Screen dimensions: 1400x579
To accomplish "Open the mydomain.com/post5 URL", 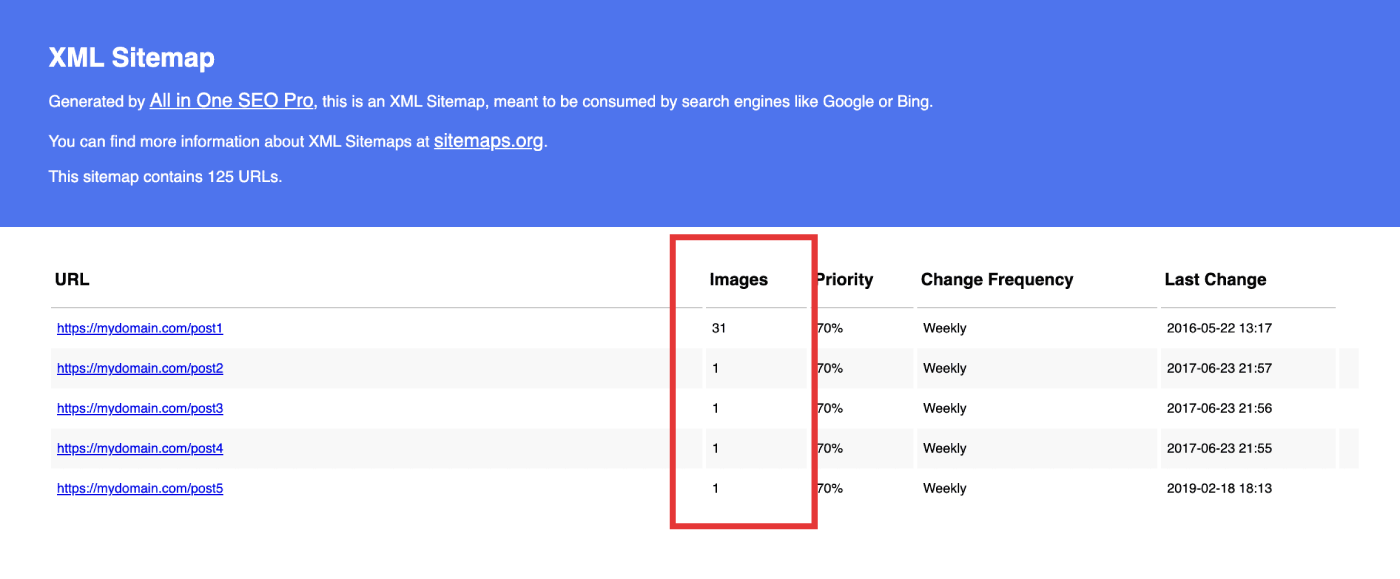I will (x=140, y=488).
